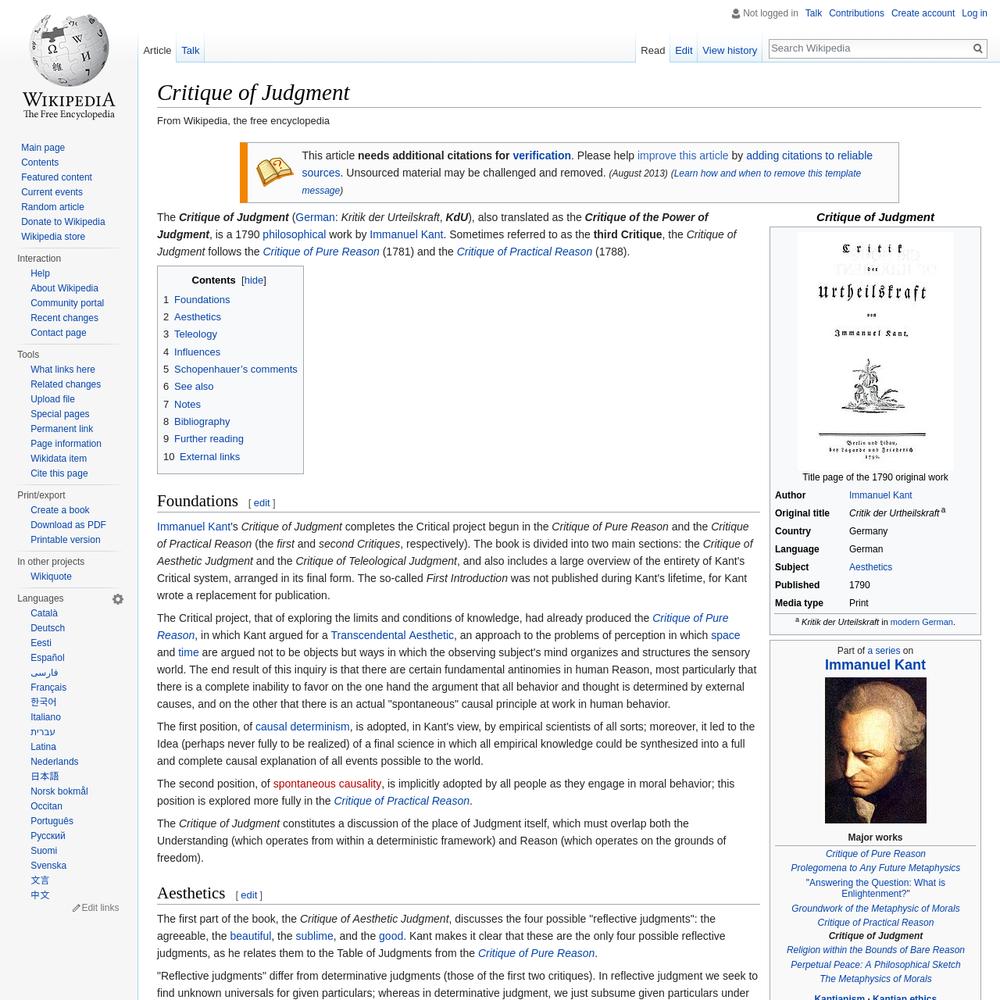Open the Wikiquote project link
1000x1000 pixels.
[x=51, y=577]
